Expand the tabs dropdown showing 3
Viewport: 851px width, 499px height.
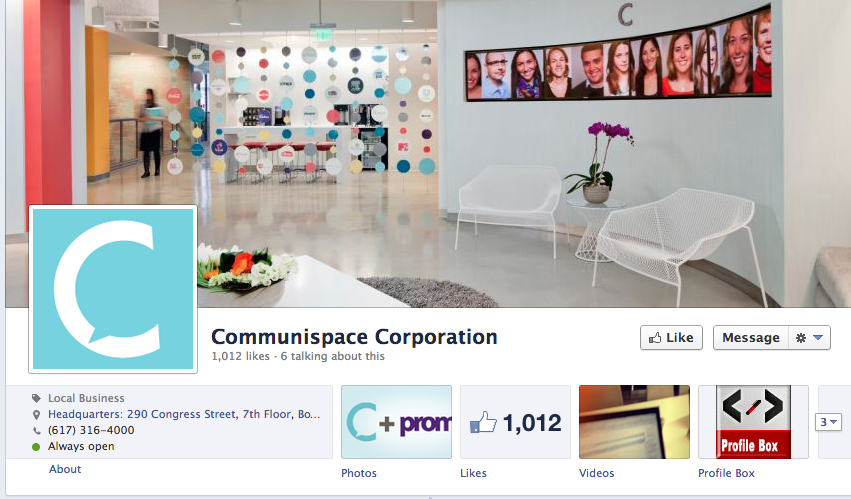(x=828, y=422)
